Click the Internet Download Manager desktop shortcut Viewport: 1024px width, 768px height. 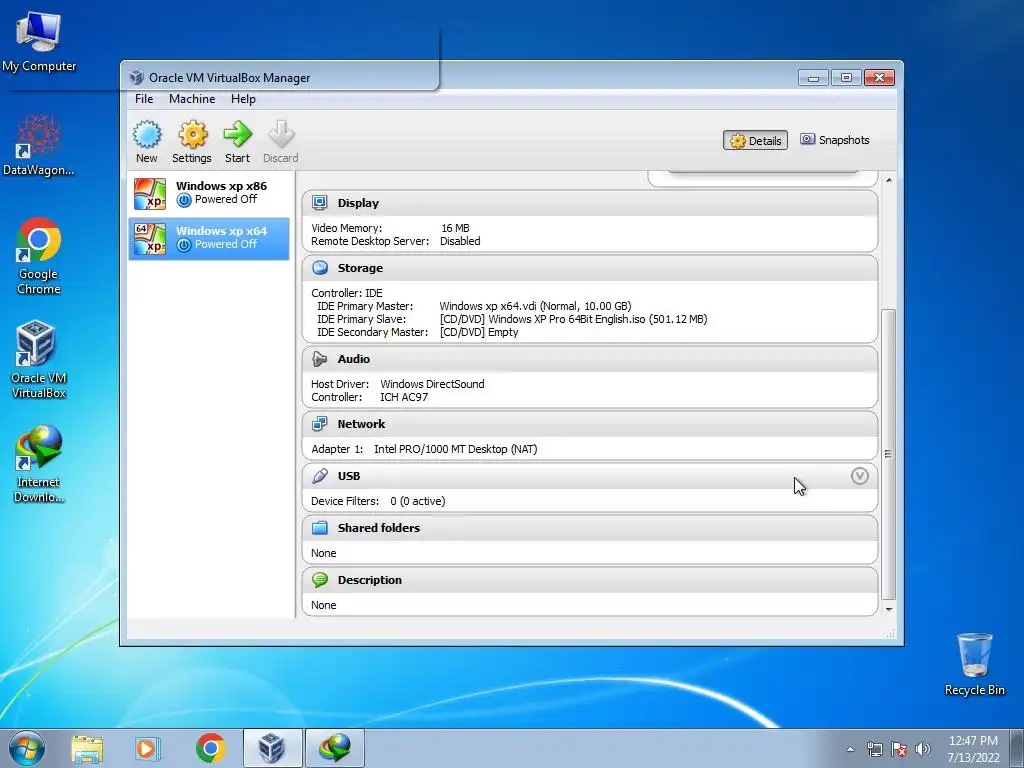pos(39,464)
